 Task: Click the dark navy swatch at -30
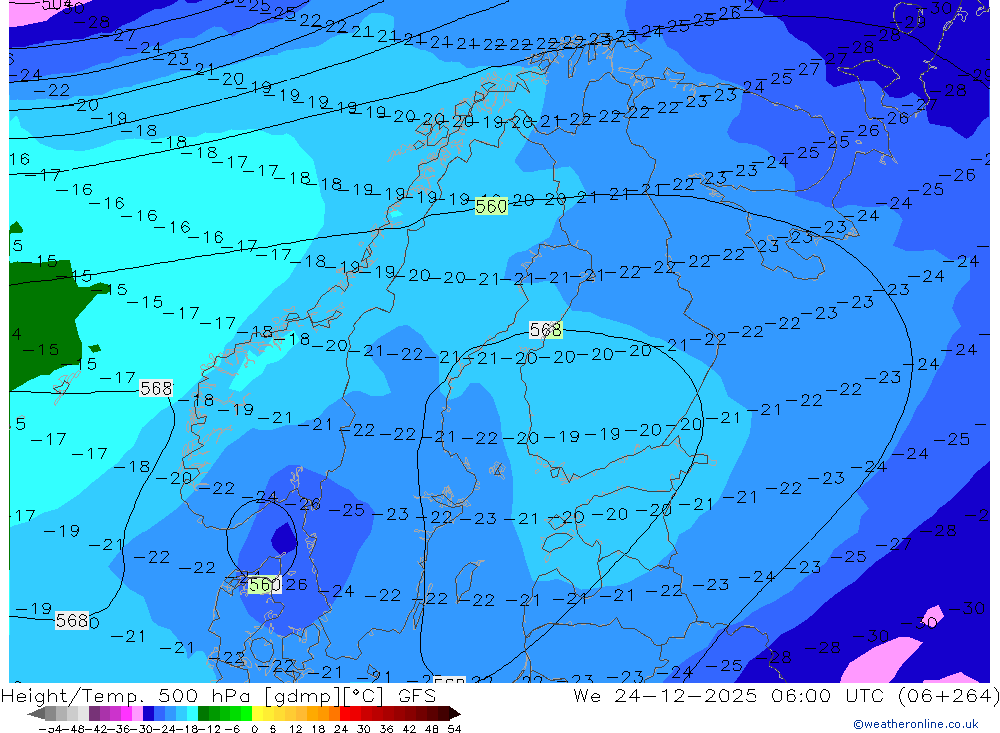(x=148, y=713)
